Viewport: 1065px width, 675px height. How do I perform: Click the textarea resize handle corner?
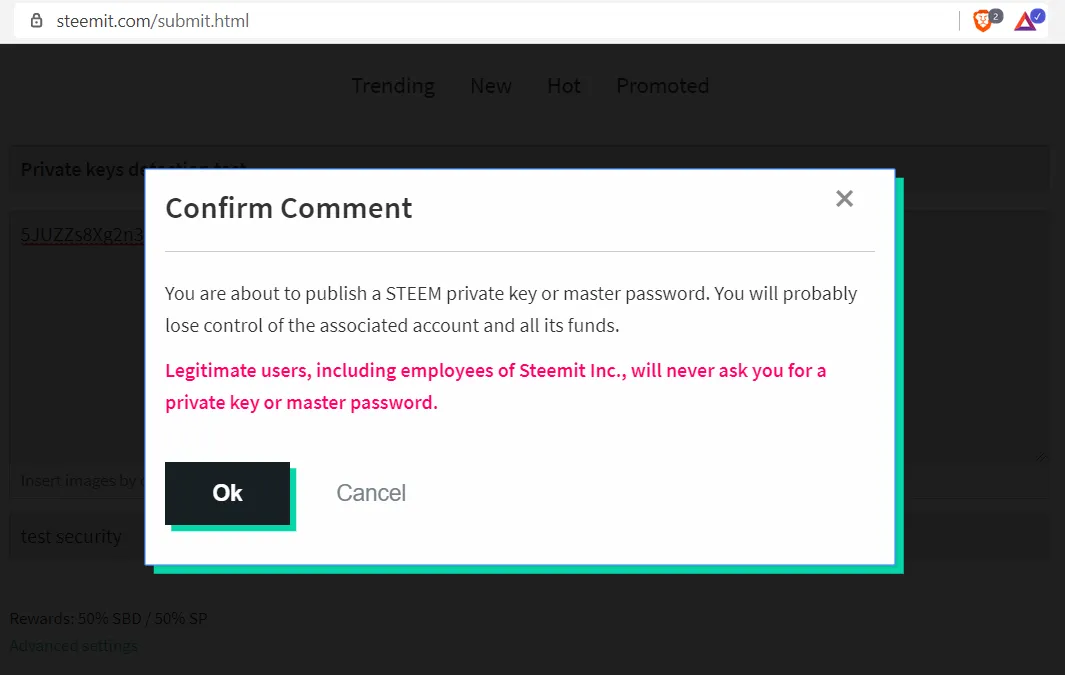(1042, 458)
